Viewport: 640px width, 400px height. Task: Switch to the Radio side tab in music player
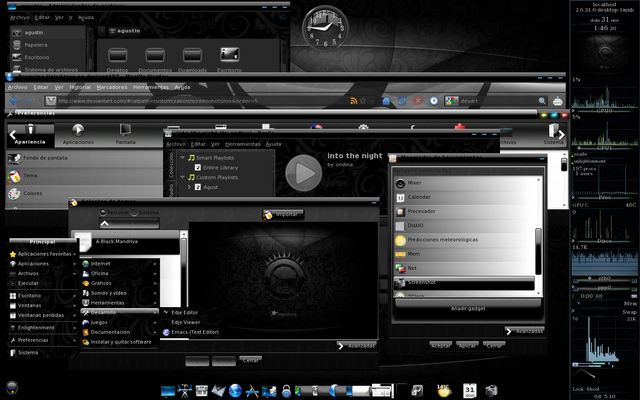pyautogui.click(x=171, y=190)
